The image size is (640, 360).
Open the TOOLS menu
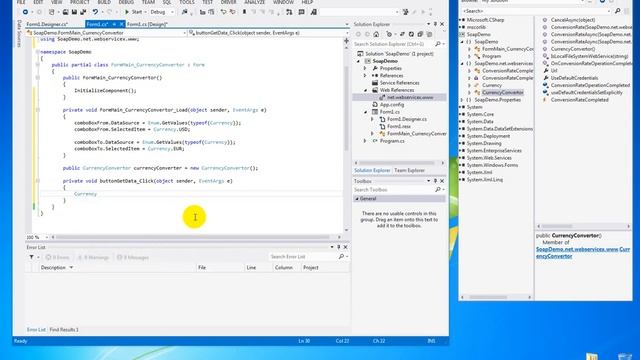187,2
